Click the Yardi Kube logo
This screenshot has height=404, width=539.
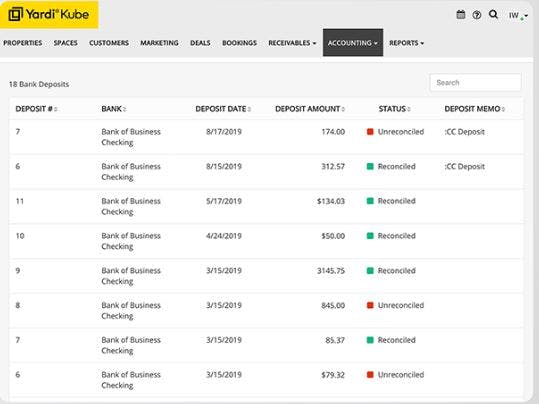49,14
